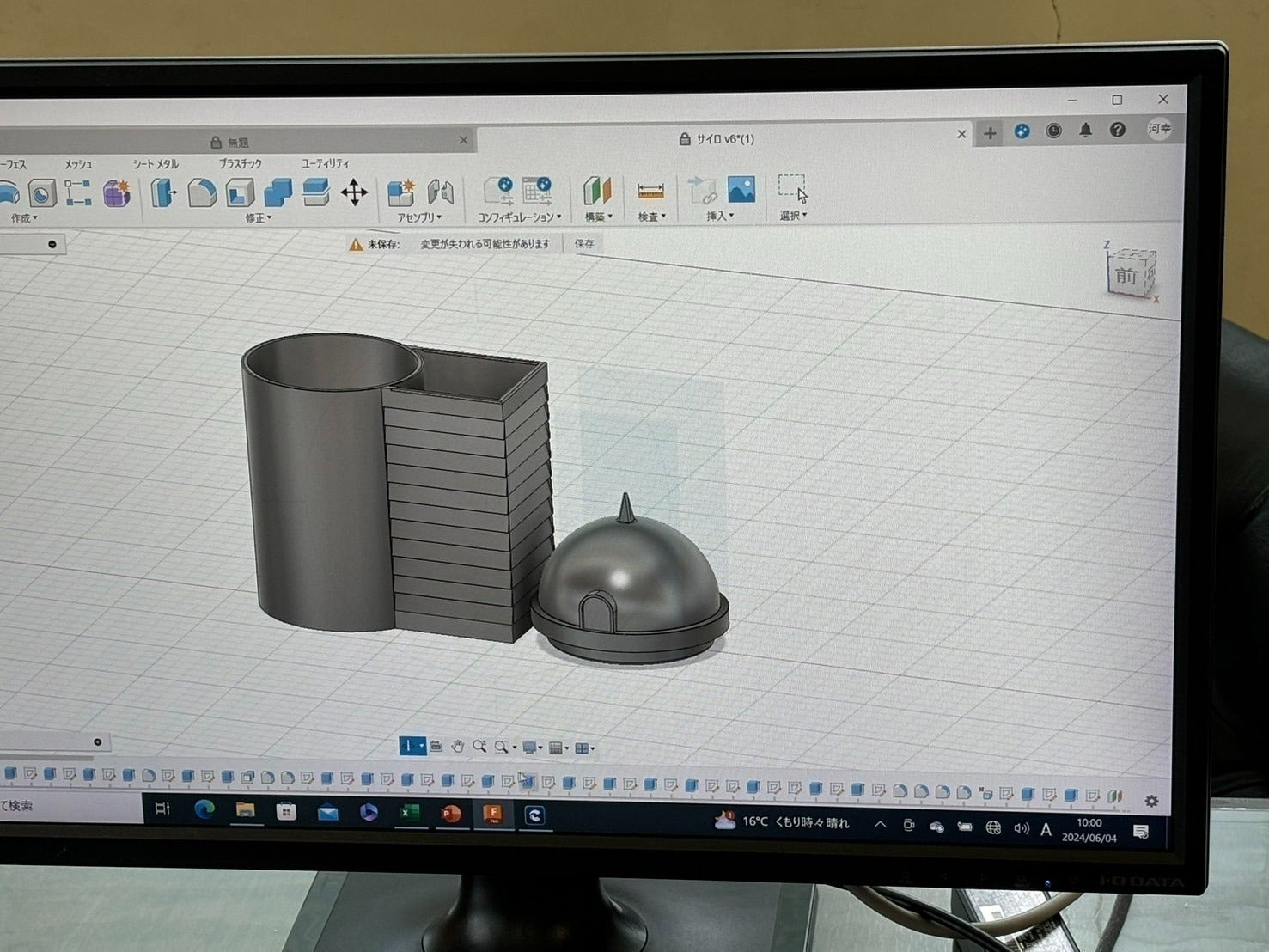The image size is (1269, 952).
Task: Click the Insert image icon
Action: 741,190
